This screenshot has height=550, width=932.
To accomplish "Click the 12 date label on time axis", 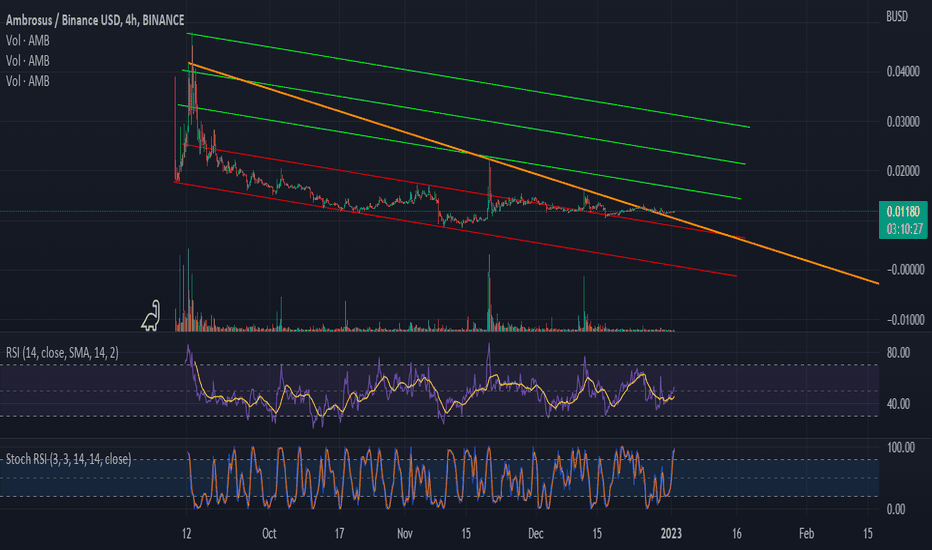I will coord(187,533).
